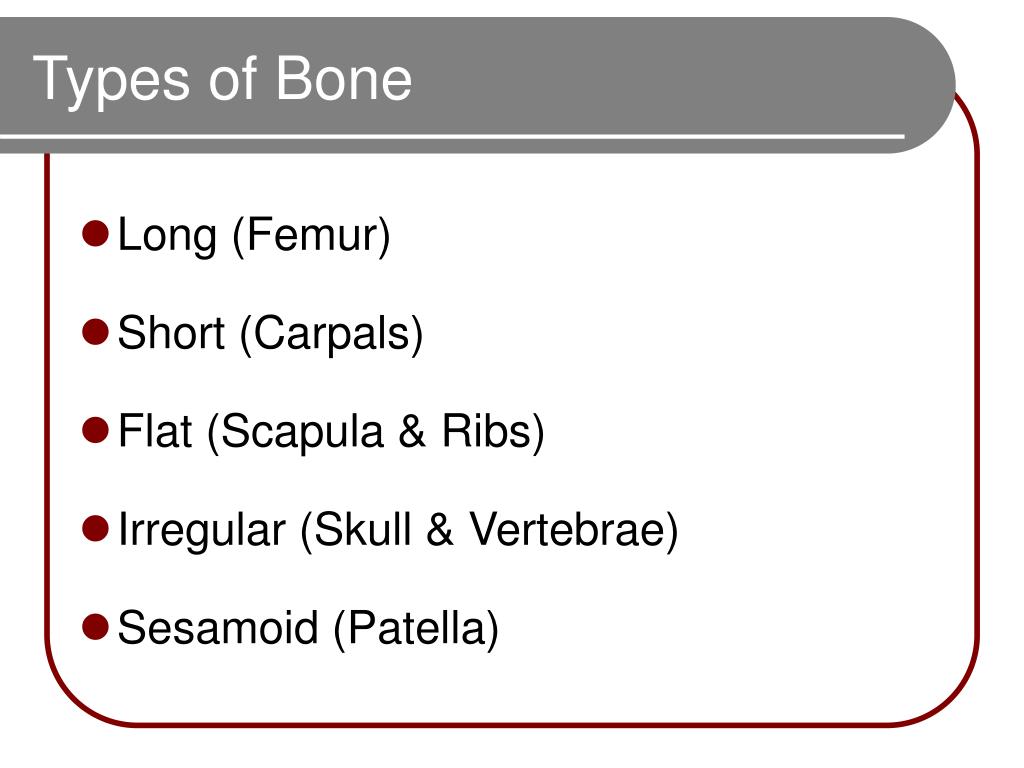Click the word "Ribs)"

pos(493,432)
